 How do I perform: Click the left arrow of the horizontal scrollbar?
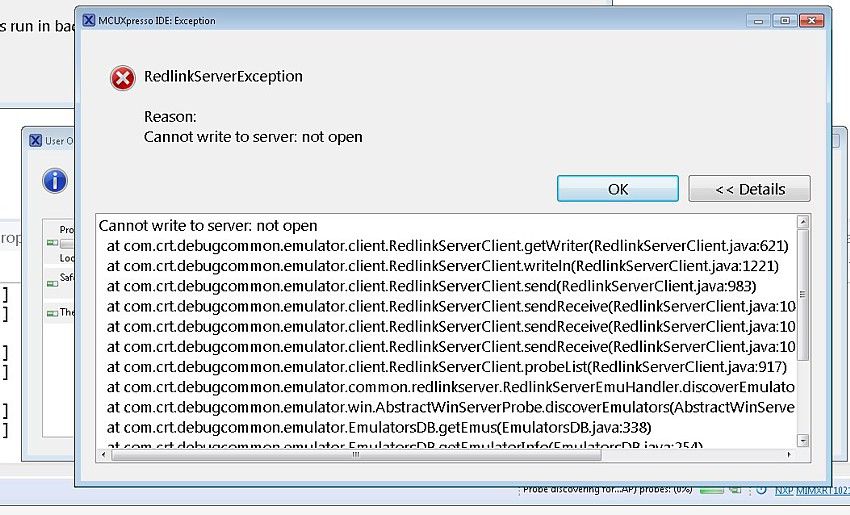coord(104,455)
